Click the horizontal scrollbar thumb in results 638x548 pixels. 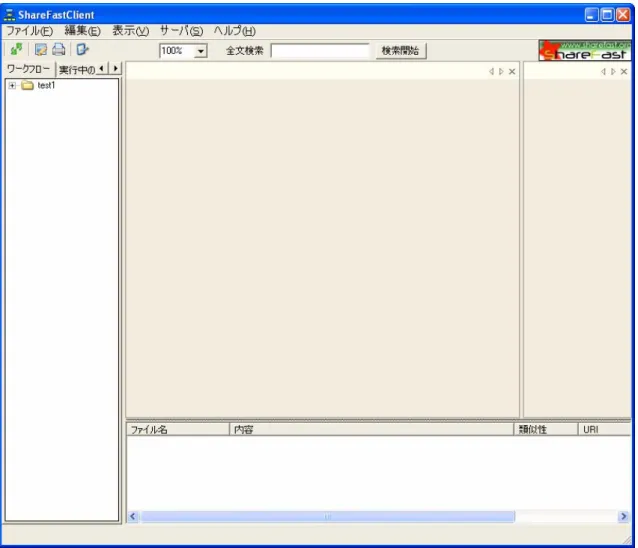click(328, 517)
